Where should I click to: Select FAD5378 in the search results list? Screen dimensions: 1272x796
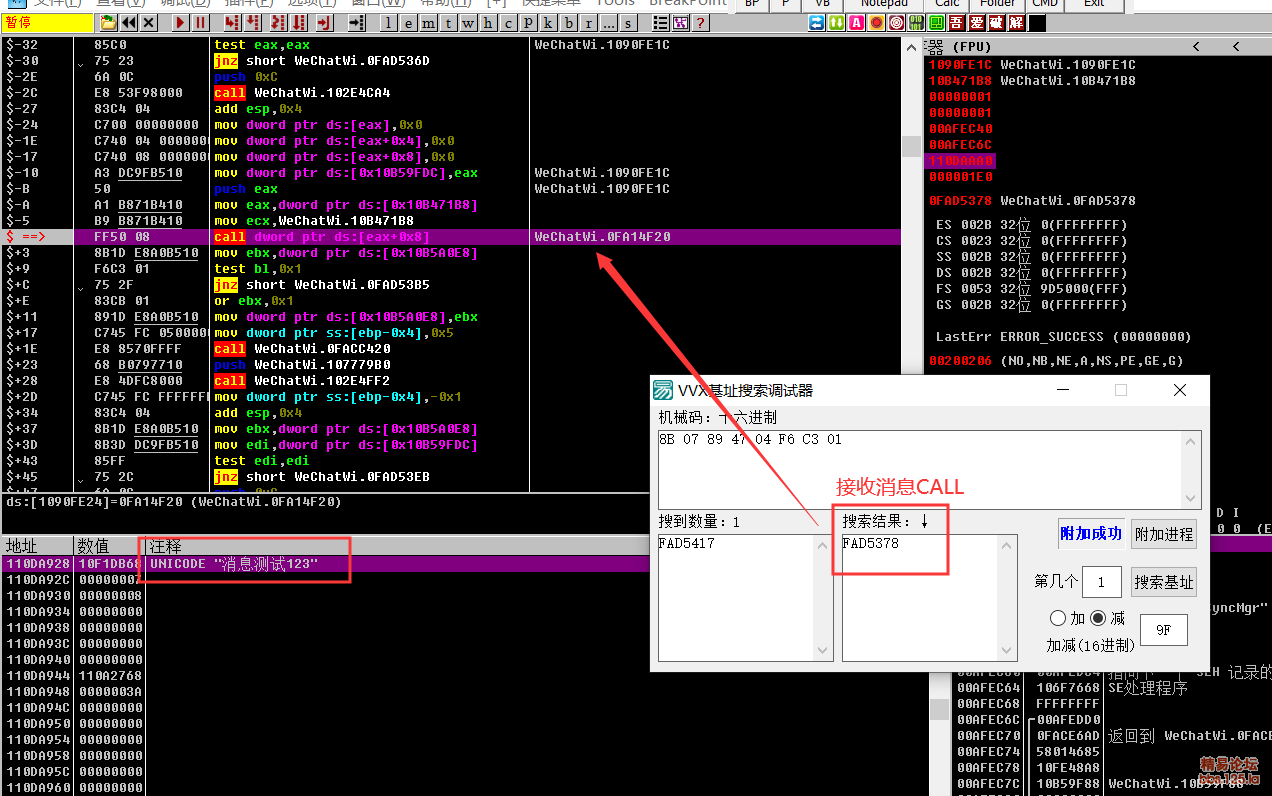(x=870, y=543)
